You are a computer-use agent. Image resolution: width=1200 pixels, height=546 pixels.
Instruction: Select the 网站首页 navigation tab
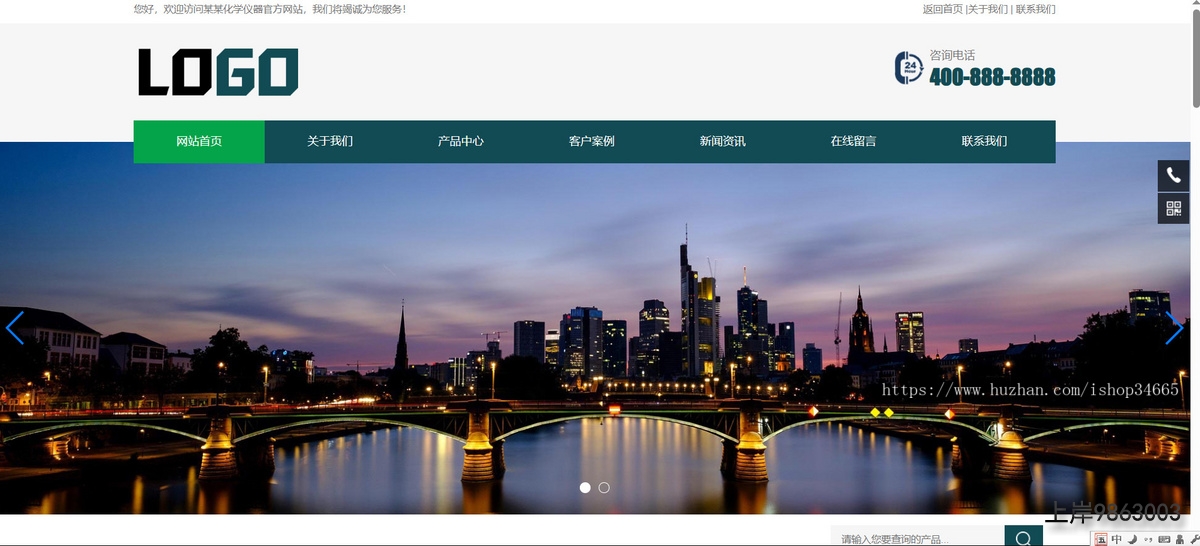(199, 141)
